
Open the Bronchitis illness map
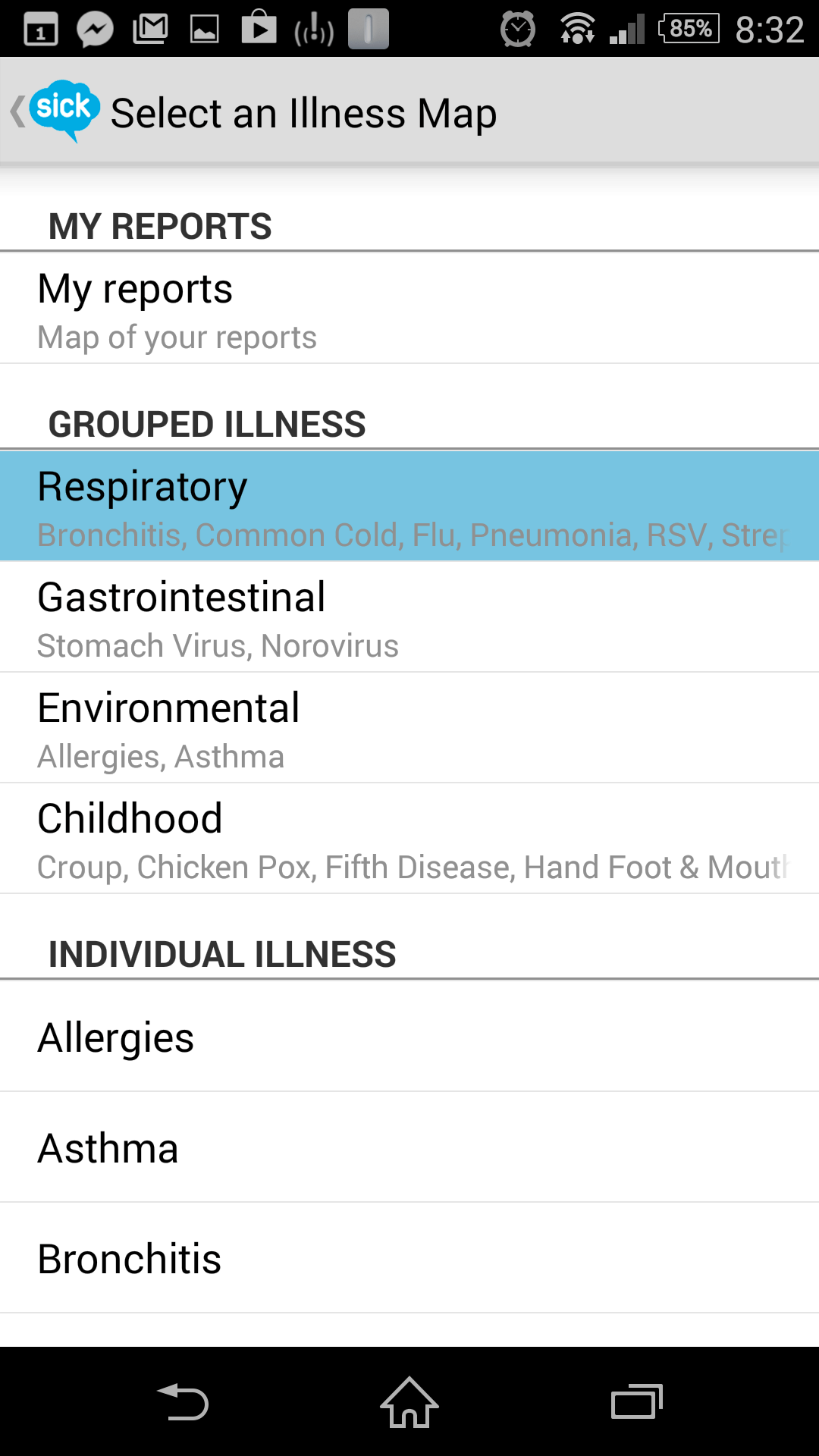(409, 1259)
